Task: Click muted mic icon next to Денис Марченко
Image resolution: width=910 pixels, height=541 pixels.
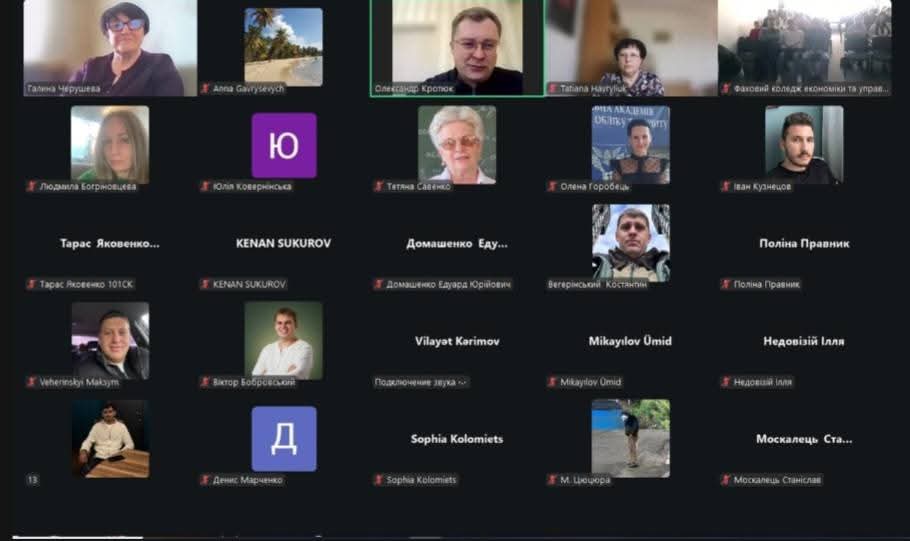Action: [205, 480]
